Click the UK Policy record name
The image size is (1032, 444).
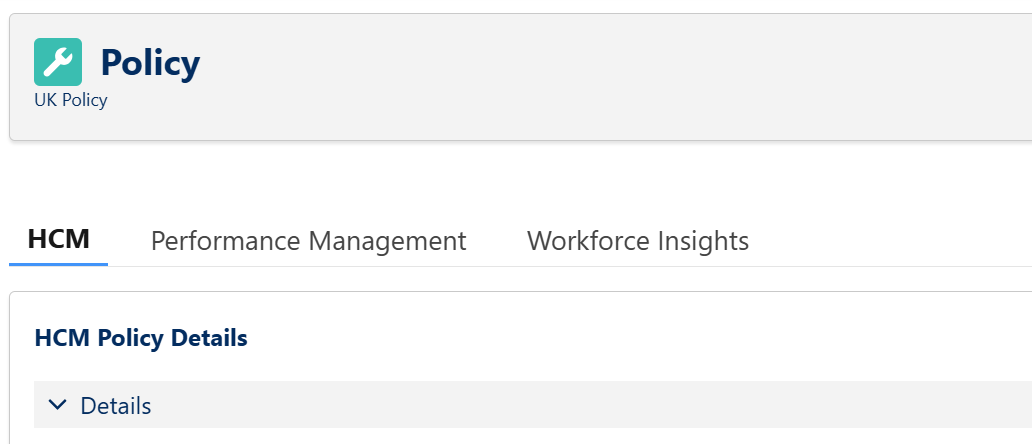70,100
